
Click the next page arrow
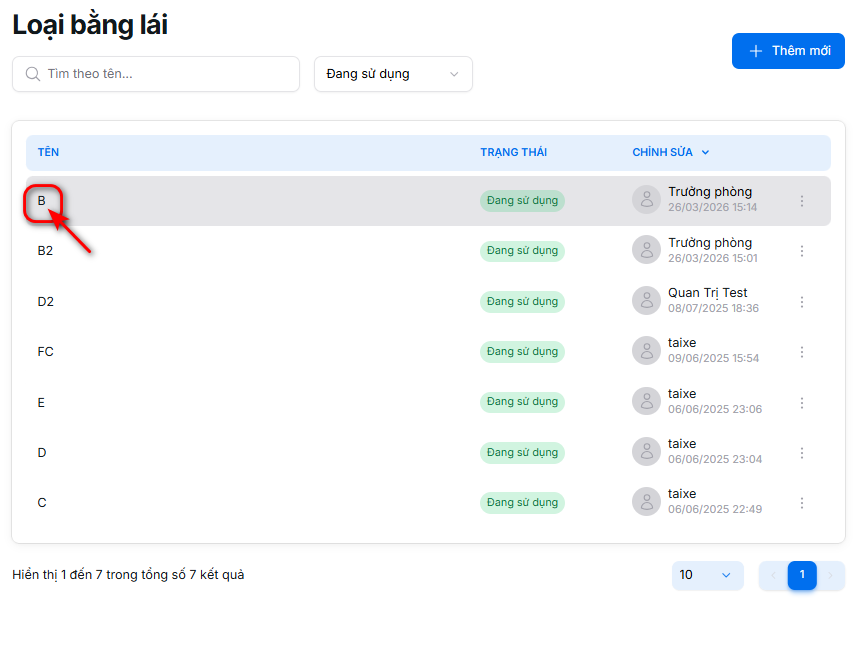[830, 575]
